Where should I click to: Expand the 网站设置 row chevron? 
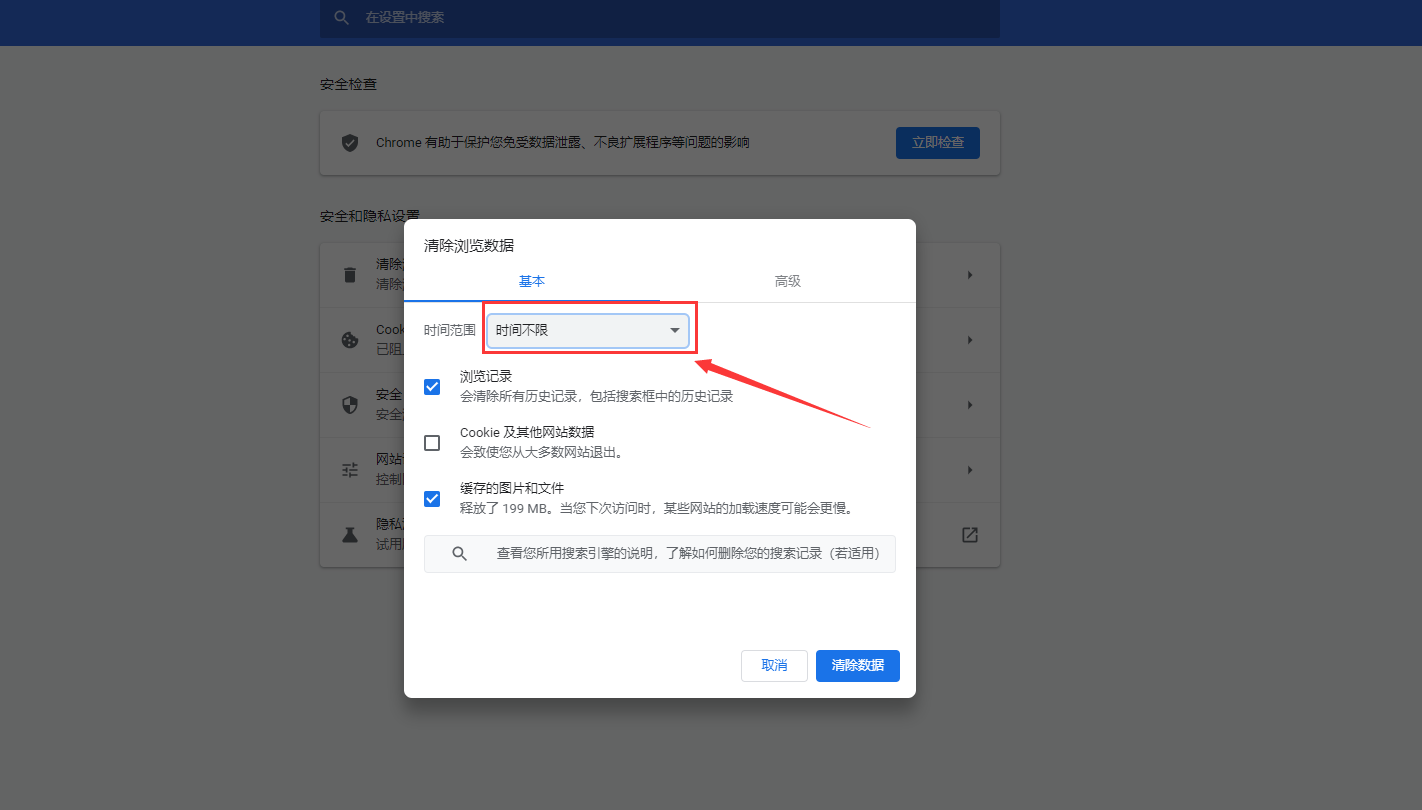(x=968, y=469)
